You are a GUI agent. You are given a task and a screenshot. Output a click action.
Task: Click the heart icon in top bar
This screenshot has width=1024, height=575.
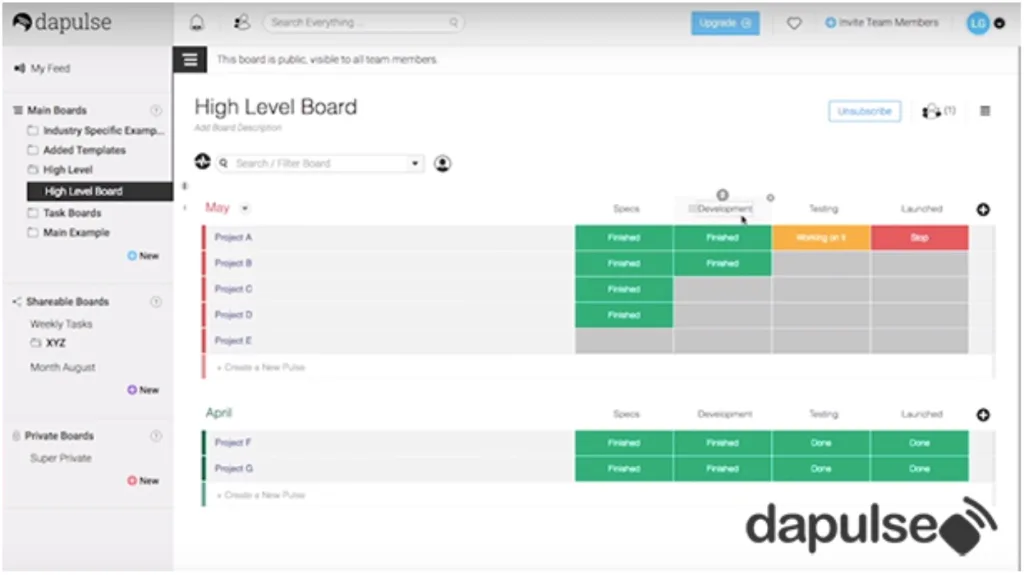793,24
